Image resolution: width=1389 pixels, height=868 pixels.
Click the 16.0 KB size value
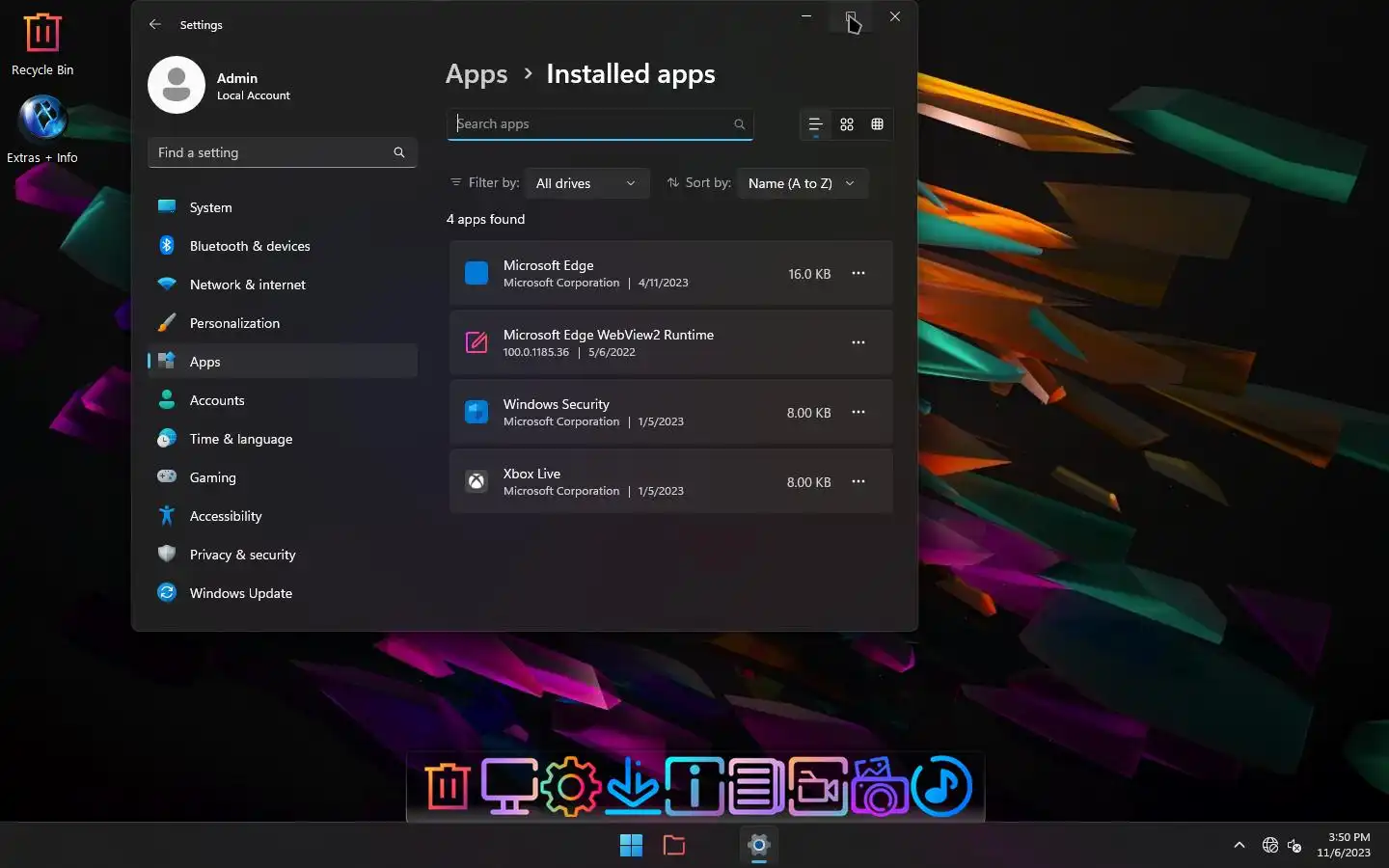(x=809, y=274)
